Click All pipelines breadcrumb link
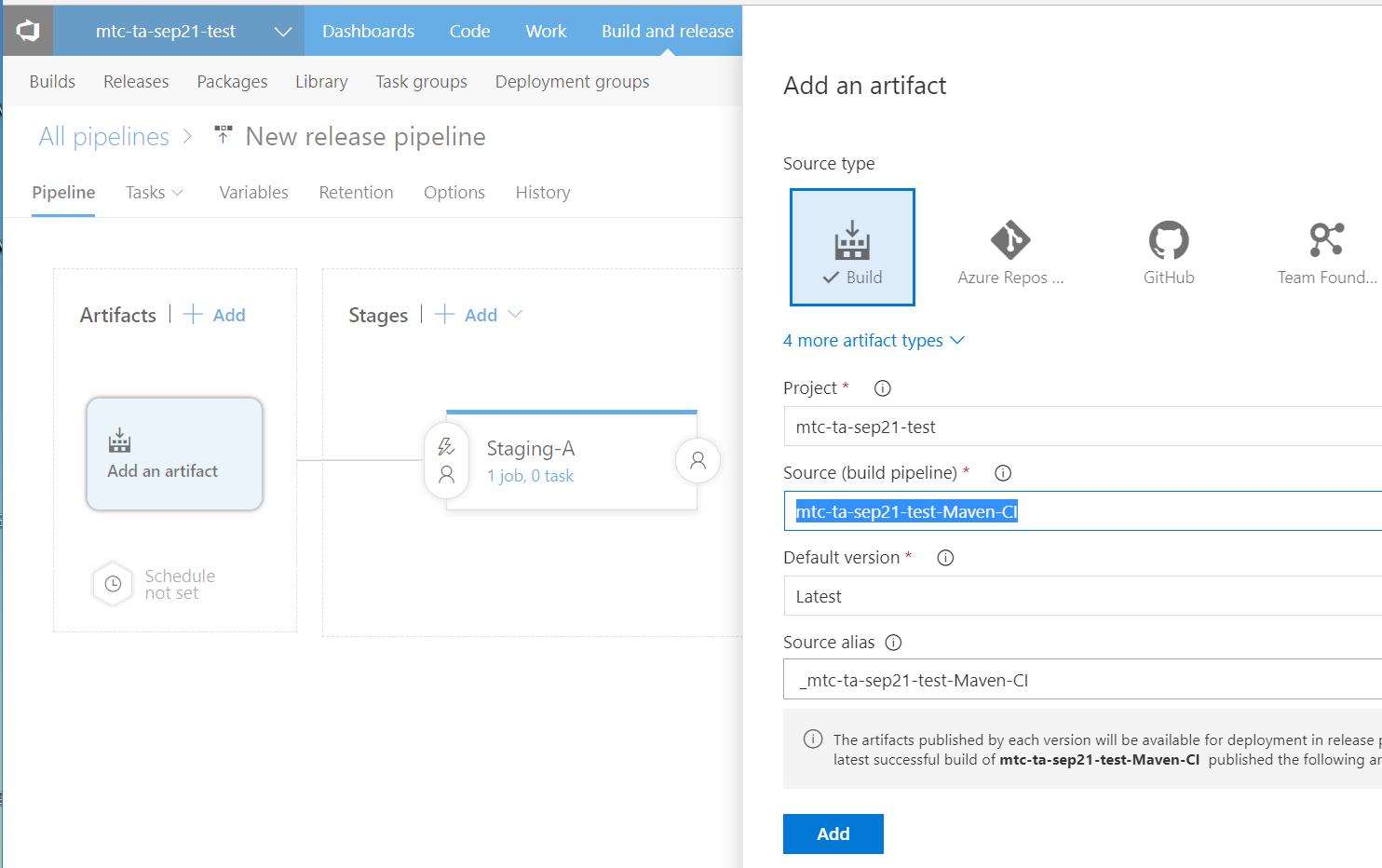 point(104,137)
